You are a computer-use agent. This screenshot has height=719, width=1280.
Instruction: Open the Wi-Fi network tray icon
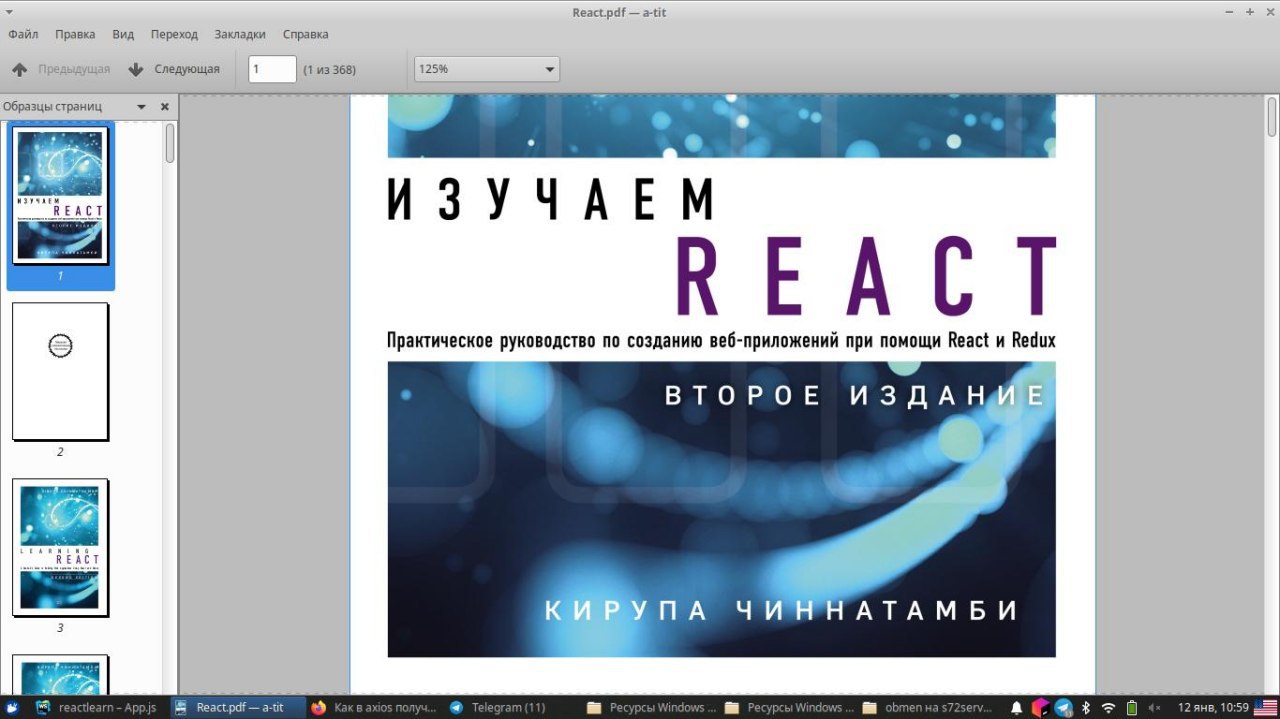coord(1108,707)
